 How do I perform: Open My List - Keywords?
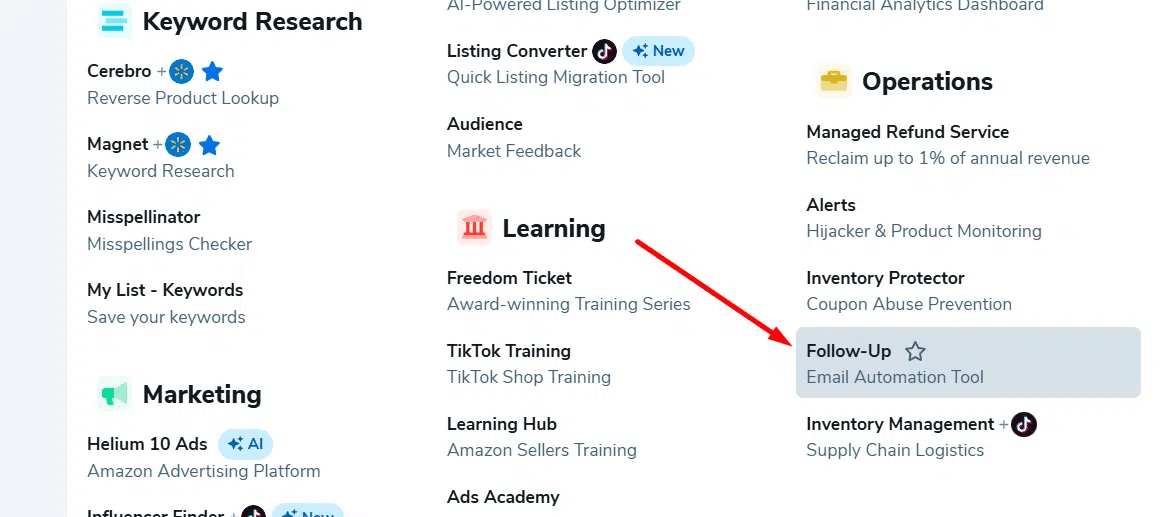pyautogui.click(x=165, y=290)
